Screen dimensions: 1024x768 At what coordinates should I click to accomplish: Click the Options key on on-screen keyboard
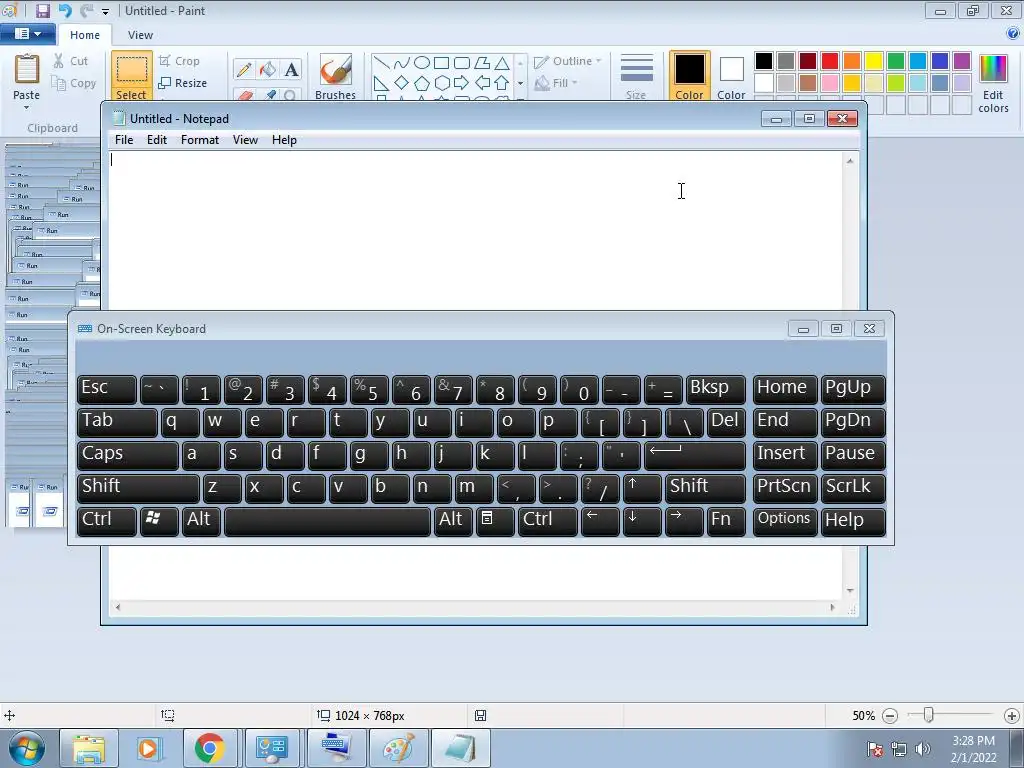784,521
